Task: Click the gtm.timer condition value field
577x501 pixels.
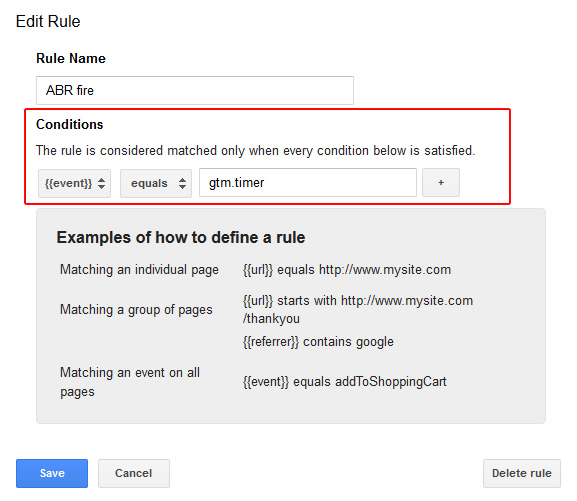Action: coord(308,183)
